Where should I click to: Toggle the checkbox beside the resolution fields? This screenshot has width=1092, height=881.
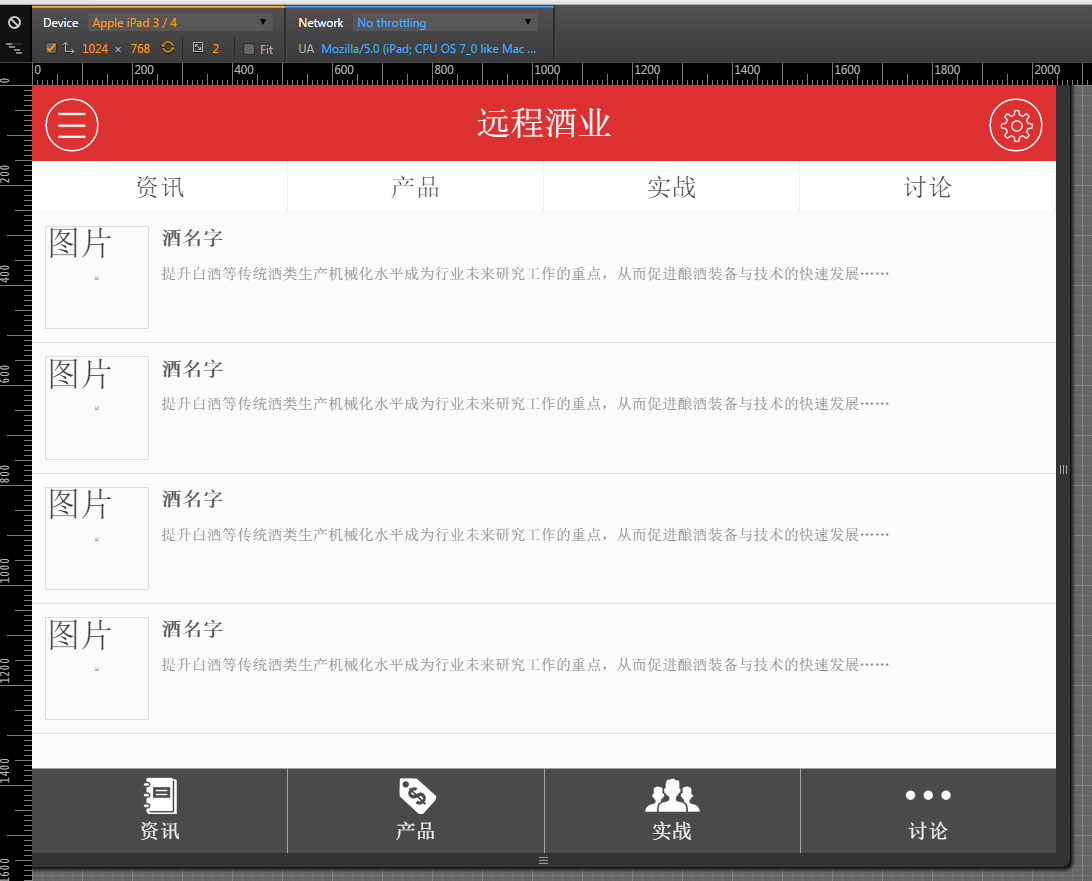tap(50, 47)
